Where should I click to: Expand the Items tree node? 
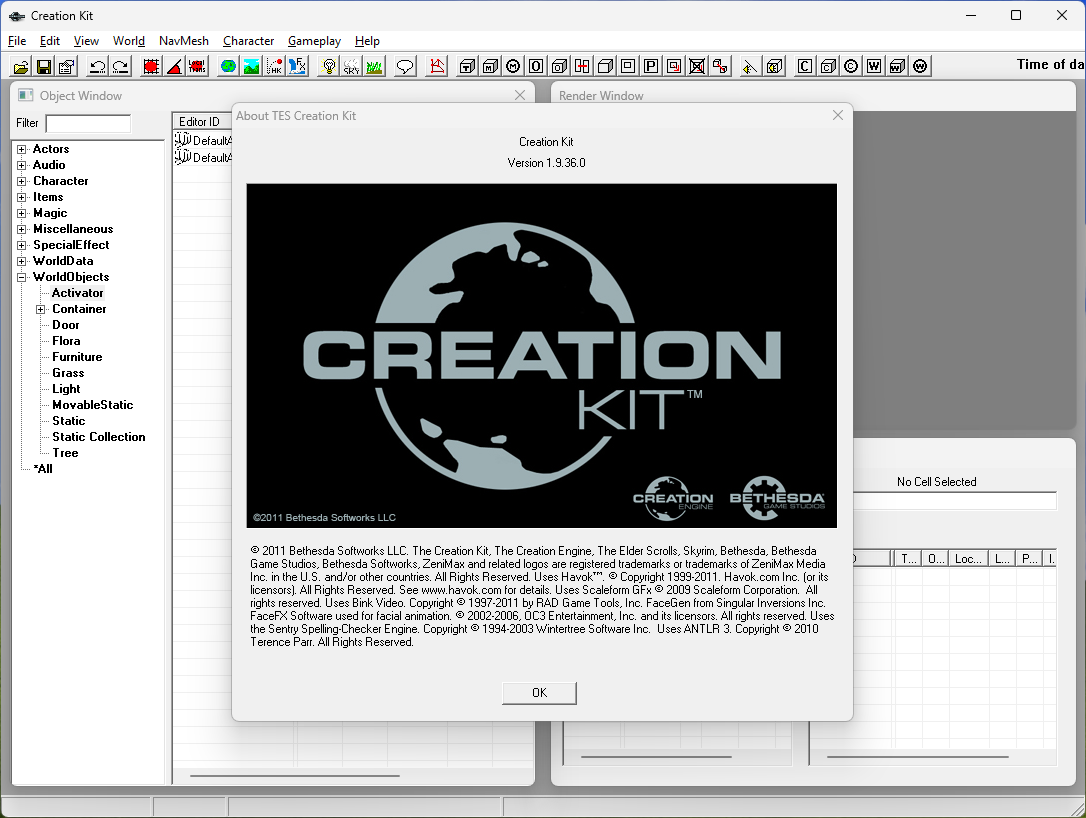tap(21, 197)
